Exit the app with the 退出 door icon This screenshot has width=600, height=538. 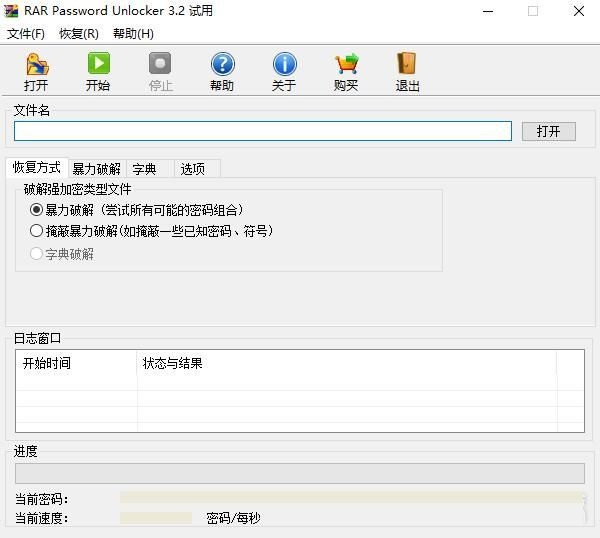pyautogui.click(x=406, y=63)
